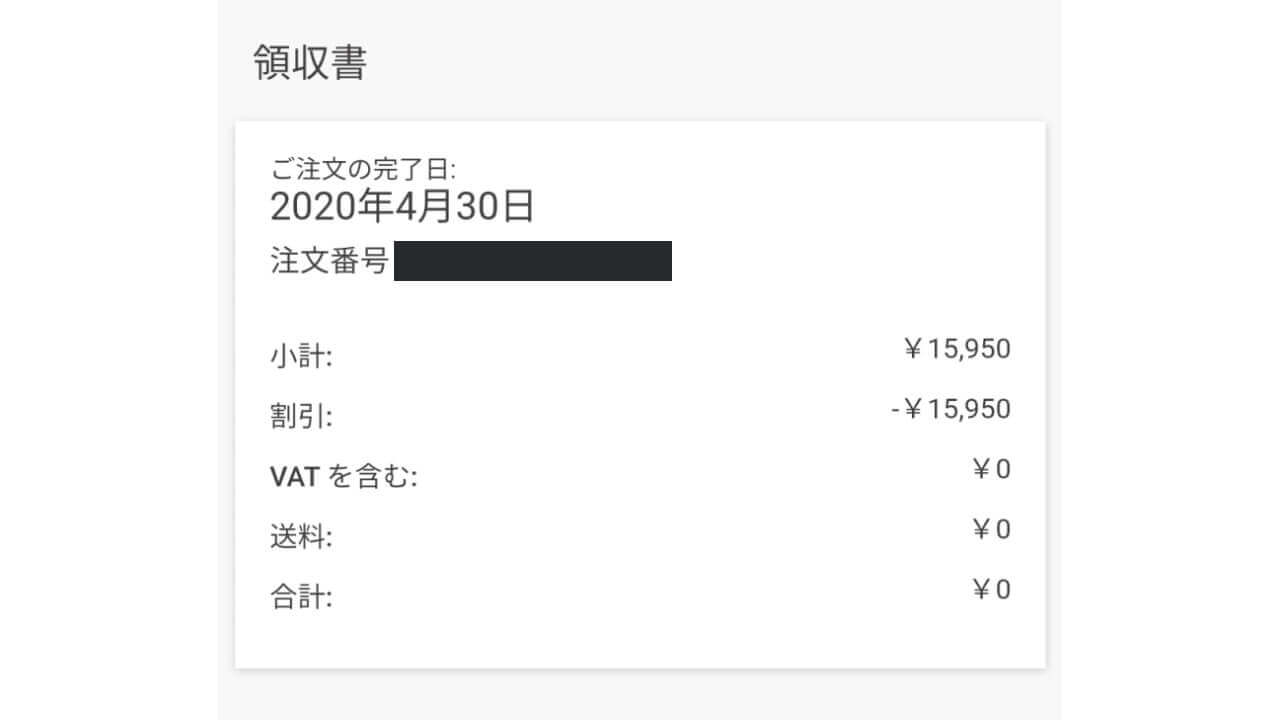This screenshot has width=1280, height=720.
Task: Select the 割引 label
Action: click(x=301, y=416)
